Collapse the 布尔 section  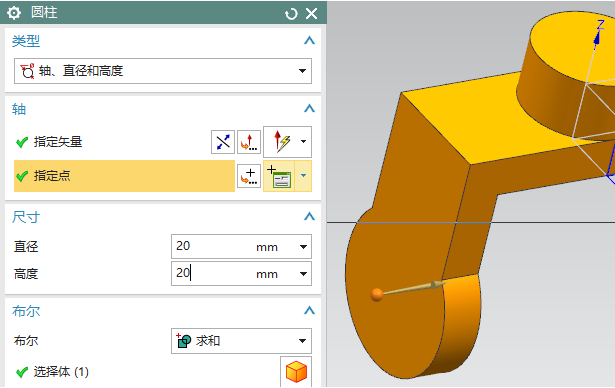[309, 311]
